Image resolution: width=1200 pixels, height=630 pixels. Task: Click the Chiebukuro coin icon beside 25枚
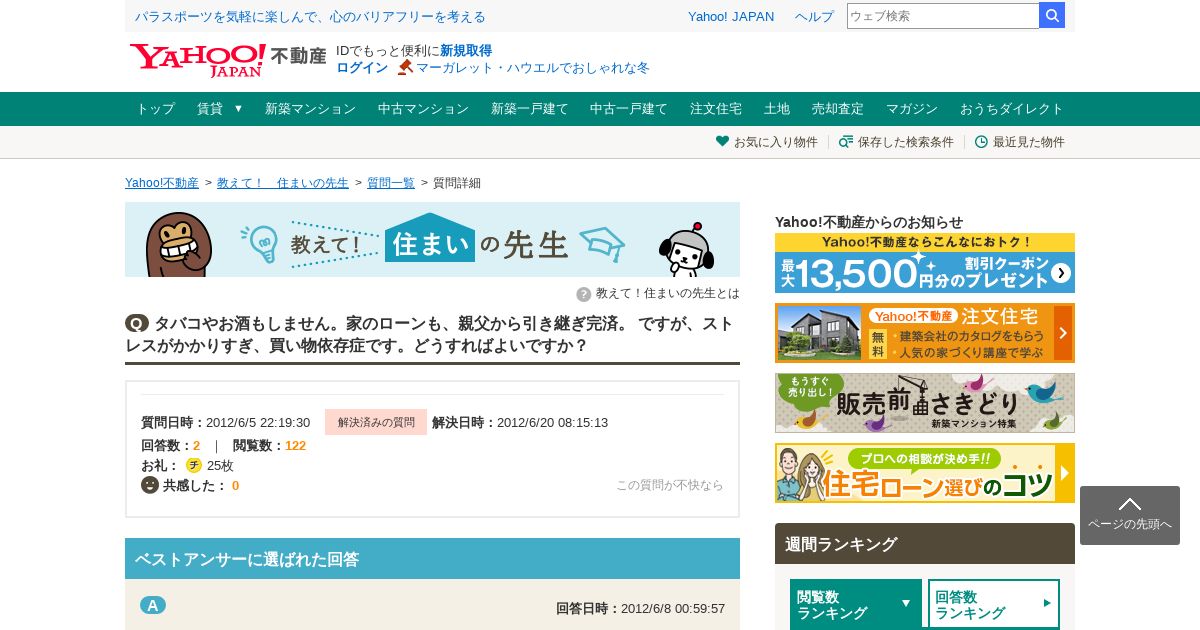click(194, 465)
